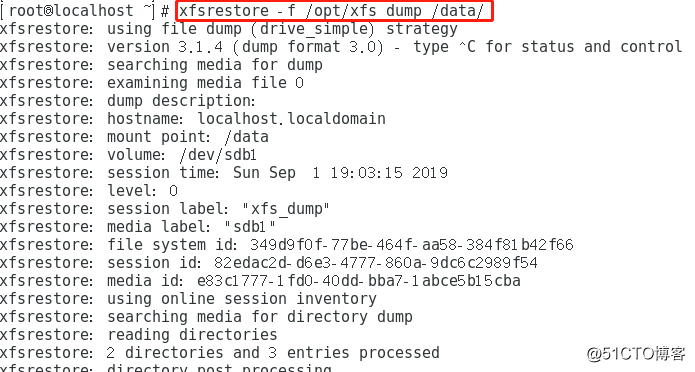Click the session label "xfs_dump" text
Viewport: 695px width, 372px height.
[219, 209]
